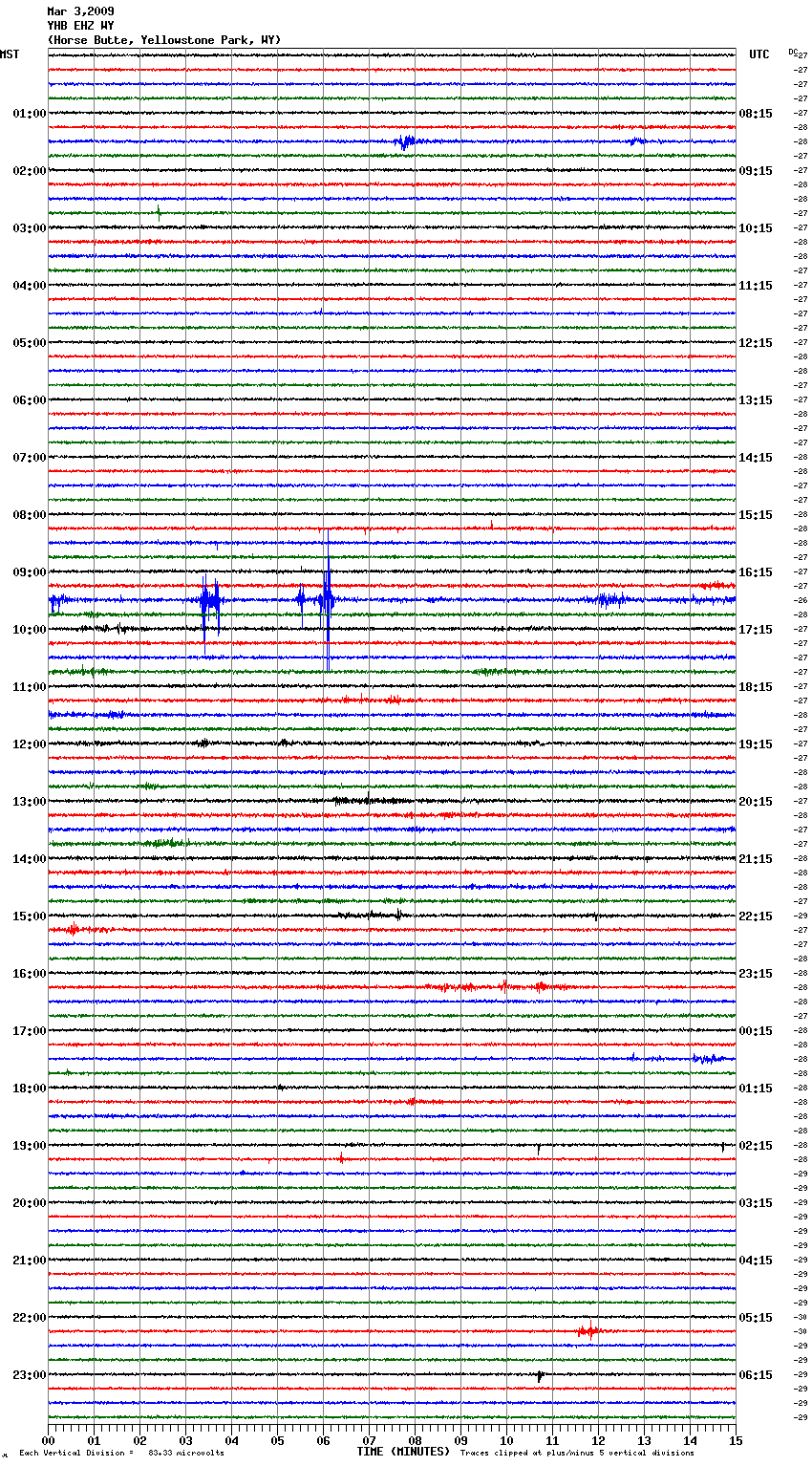Image resolution: width=812 pixels, height=1466 pixels.
Task: Click the 'Horse Butte, Yellowstone Park, WY' title
Action: 164,40
